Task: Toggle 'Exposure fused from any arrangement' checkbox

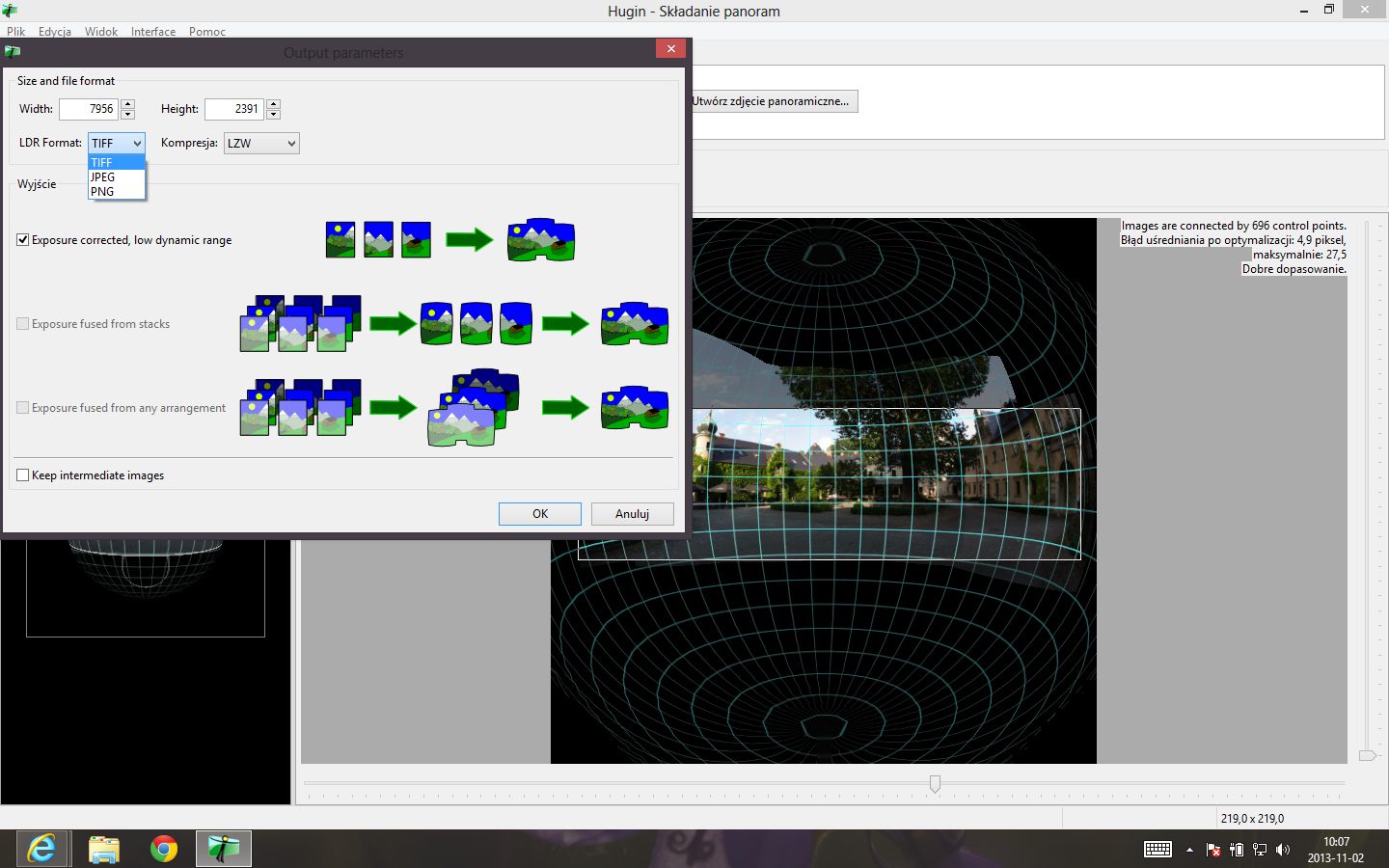Action: pos(23,408)
